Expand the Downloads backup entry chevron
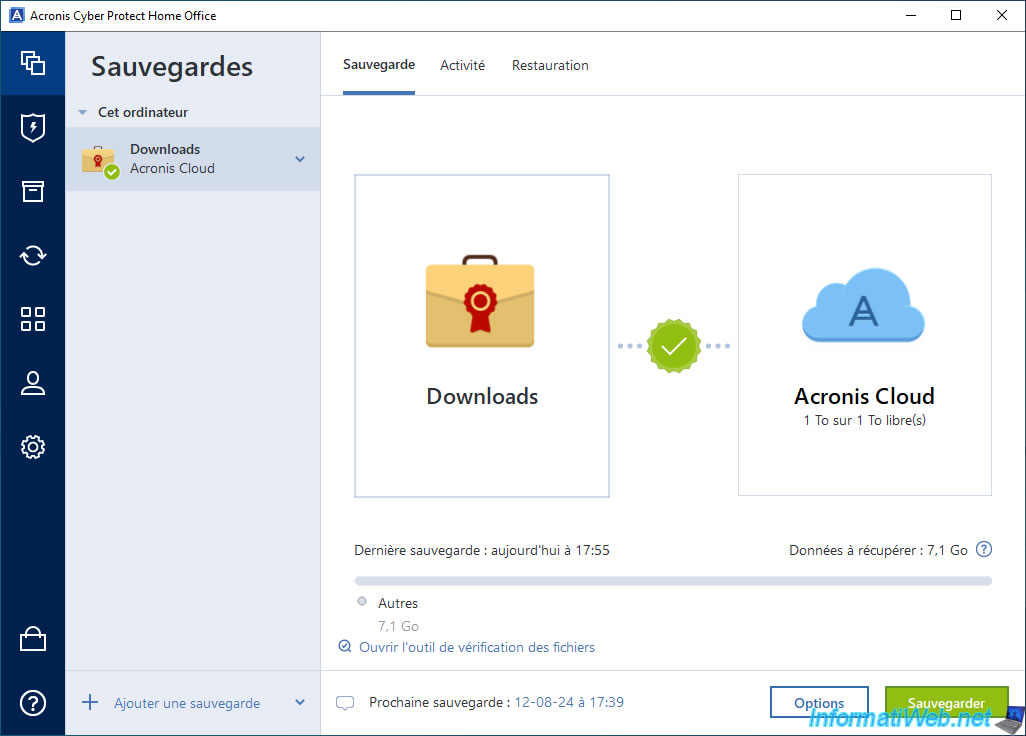 (x=300, y=159)
